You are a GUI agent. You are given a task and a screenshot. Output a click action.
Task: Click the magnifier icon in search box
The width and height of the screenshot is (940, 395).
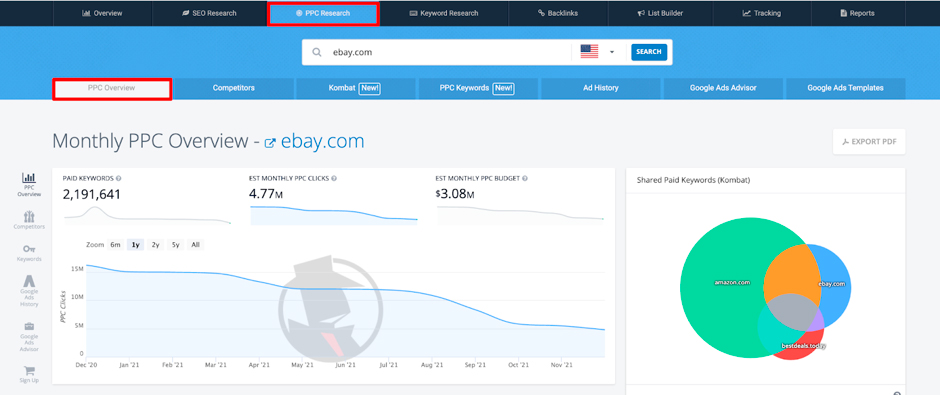[317, 52]
